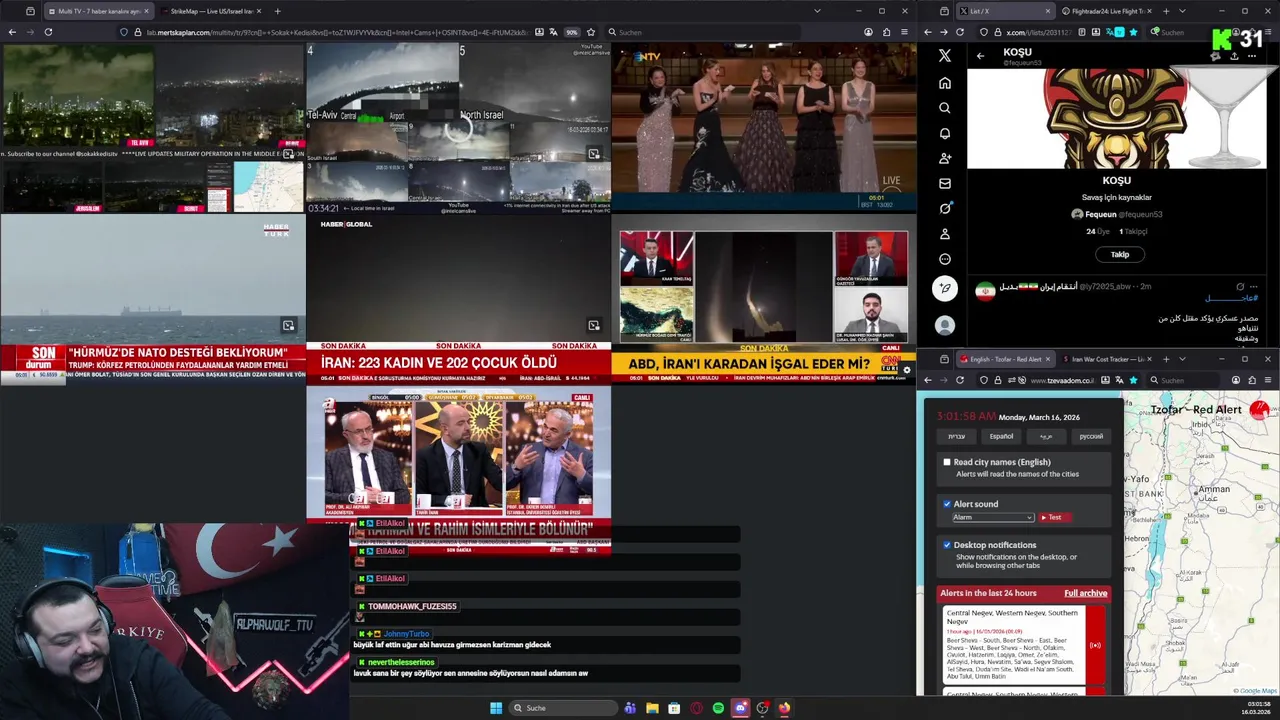This screenshot has height=720, width=1280.
Task: Open X more options circle icon
Action: [x=945, y=259]
